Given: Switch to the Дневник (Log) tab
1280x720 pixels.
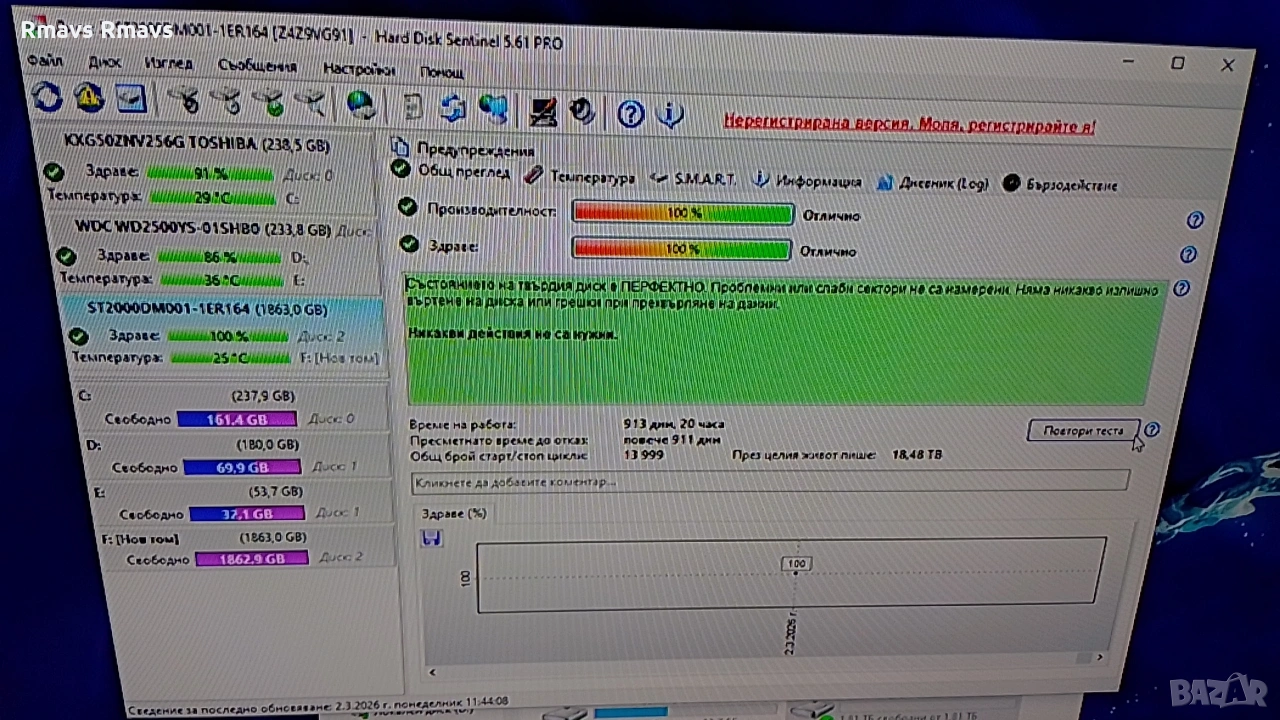Looking at the screenshot, I should [933, 183].
